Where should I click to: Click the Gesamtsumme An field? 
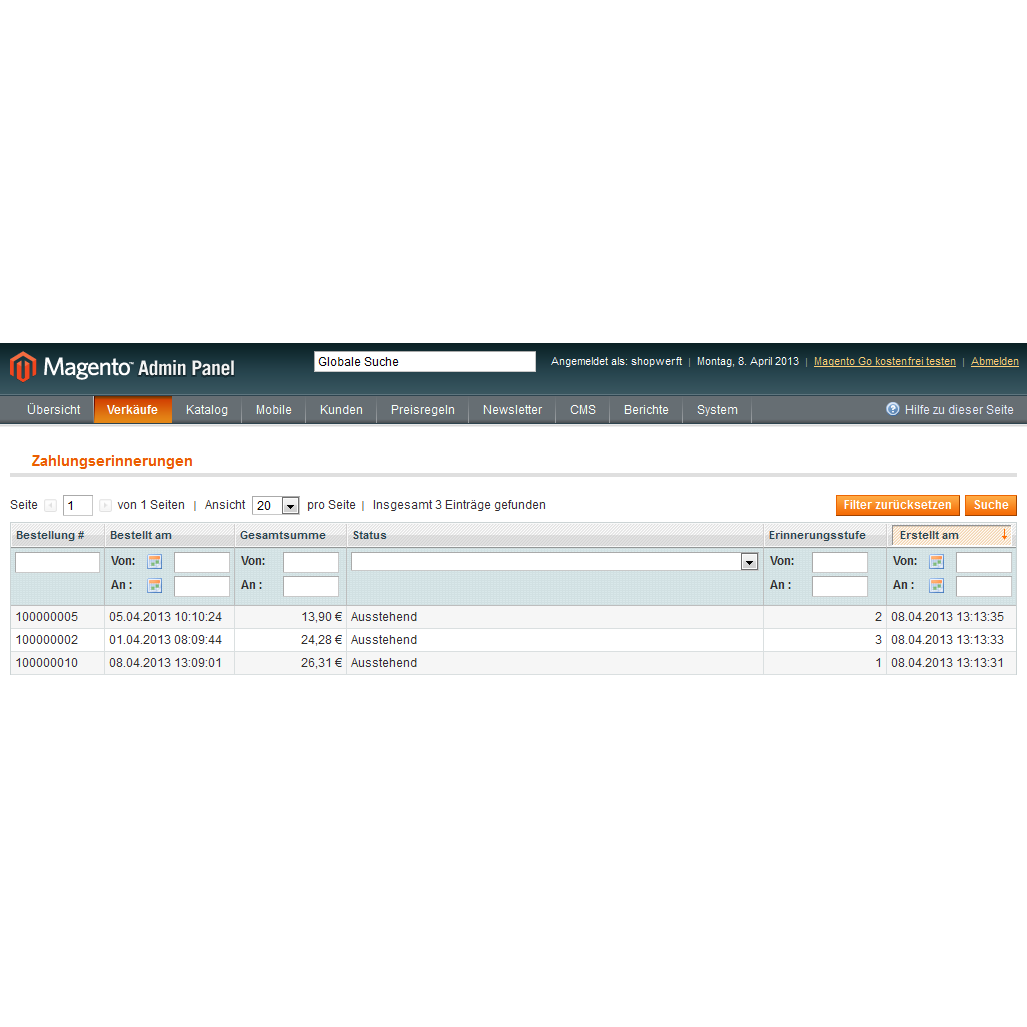[x=310, y=586]
